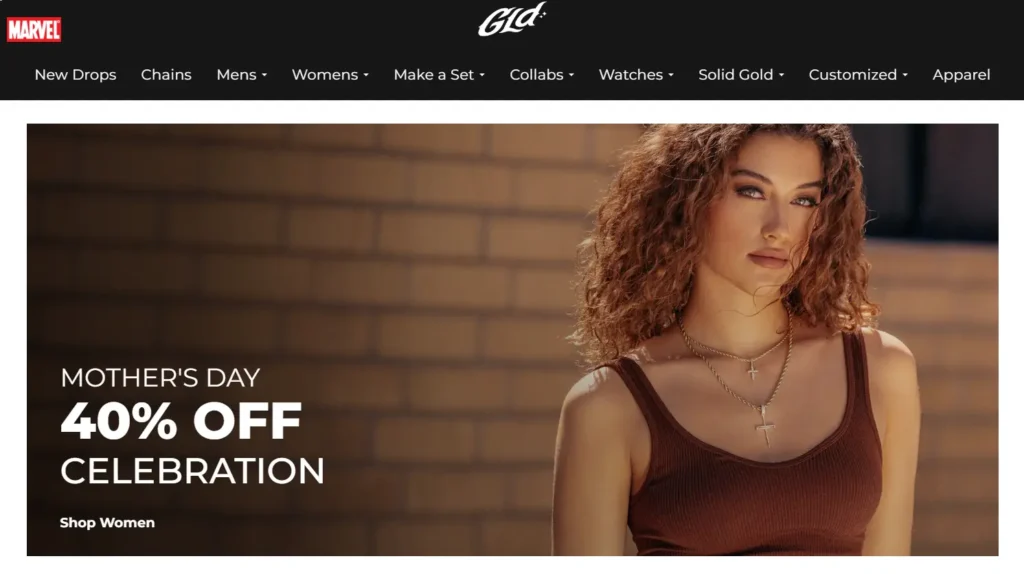Open the Customized dropdown
Image resolution: width=1024 pixels, height=574 pixels.
click(x=857, y=74)
